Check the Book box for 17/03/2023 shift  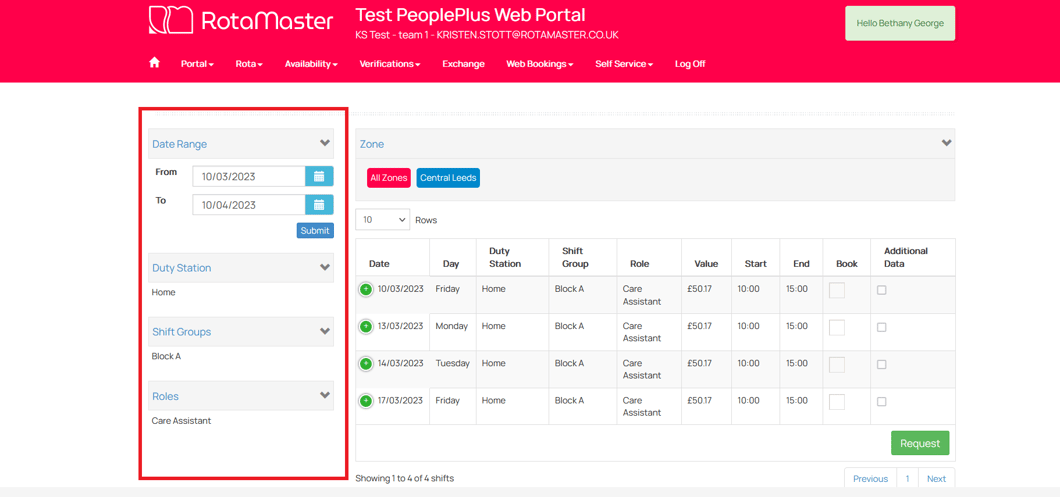point(837,401)
